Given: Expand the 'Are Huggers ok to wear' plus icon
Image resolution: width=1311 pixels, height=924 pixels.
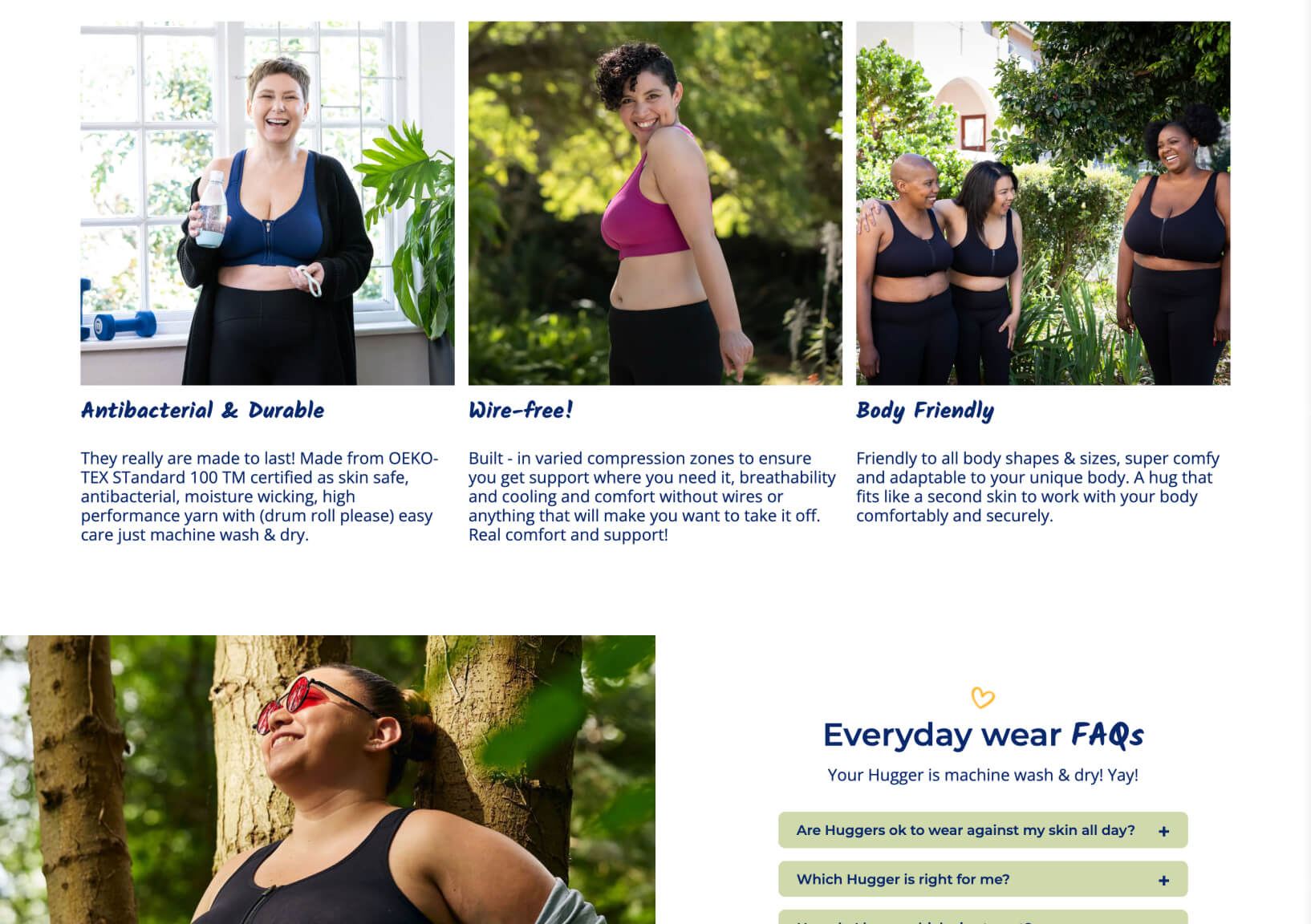Looking at the screenshot, I should pyautogui.click(x=1163, y=832).
